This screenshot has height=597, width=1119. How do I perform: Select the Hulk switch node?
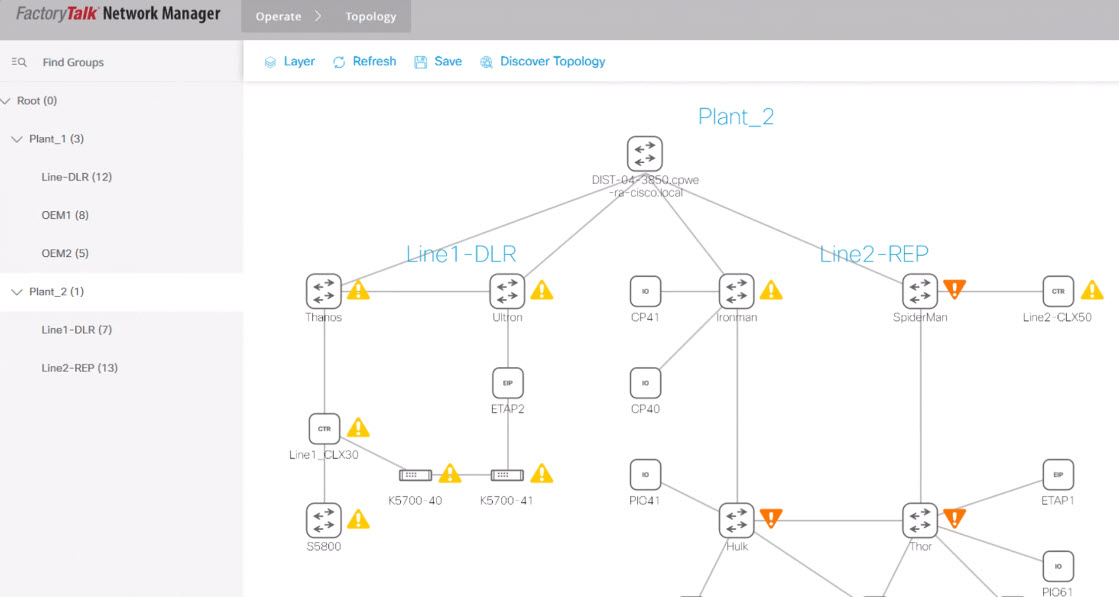tap(736, 520)
